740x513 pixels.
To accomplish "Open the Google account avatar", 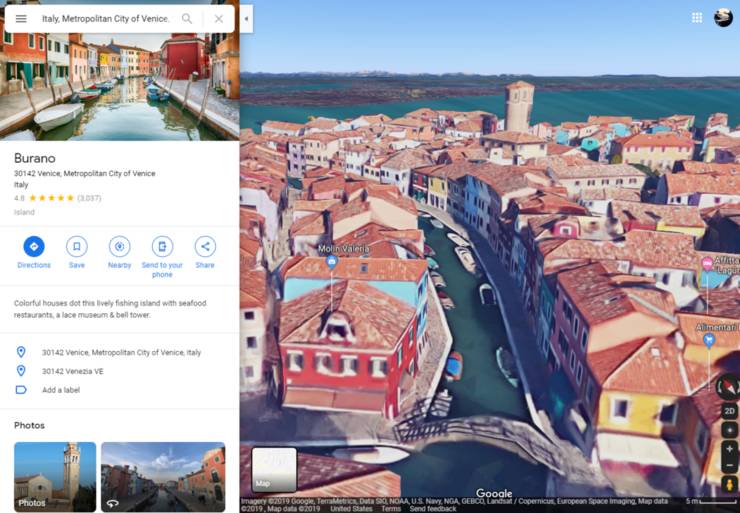I will click(723, 18).
